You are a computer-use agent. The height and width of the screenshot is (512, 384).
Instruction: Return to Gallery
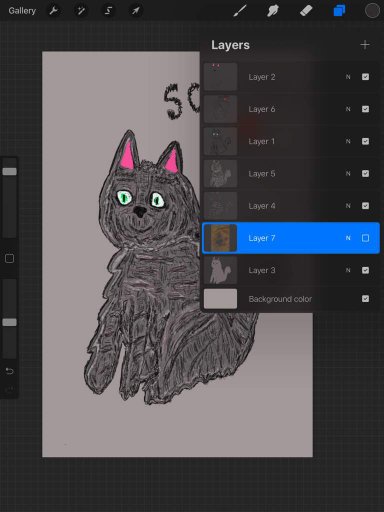22,11
